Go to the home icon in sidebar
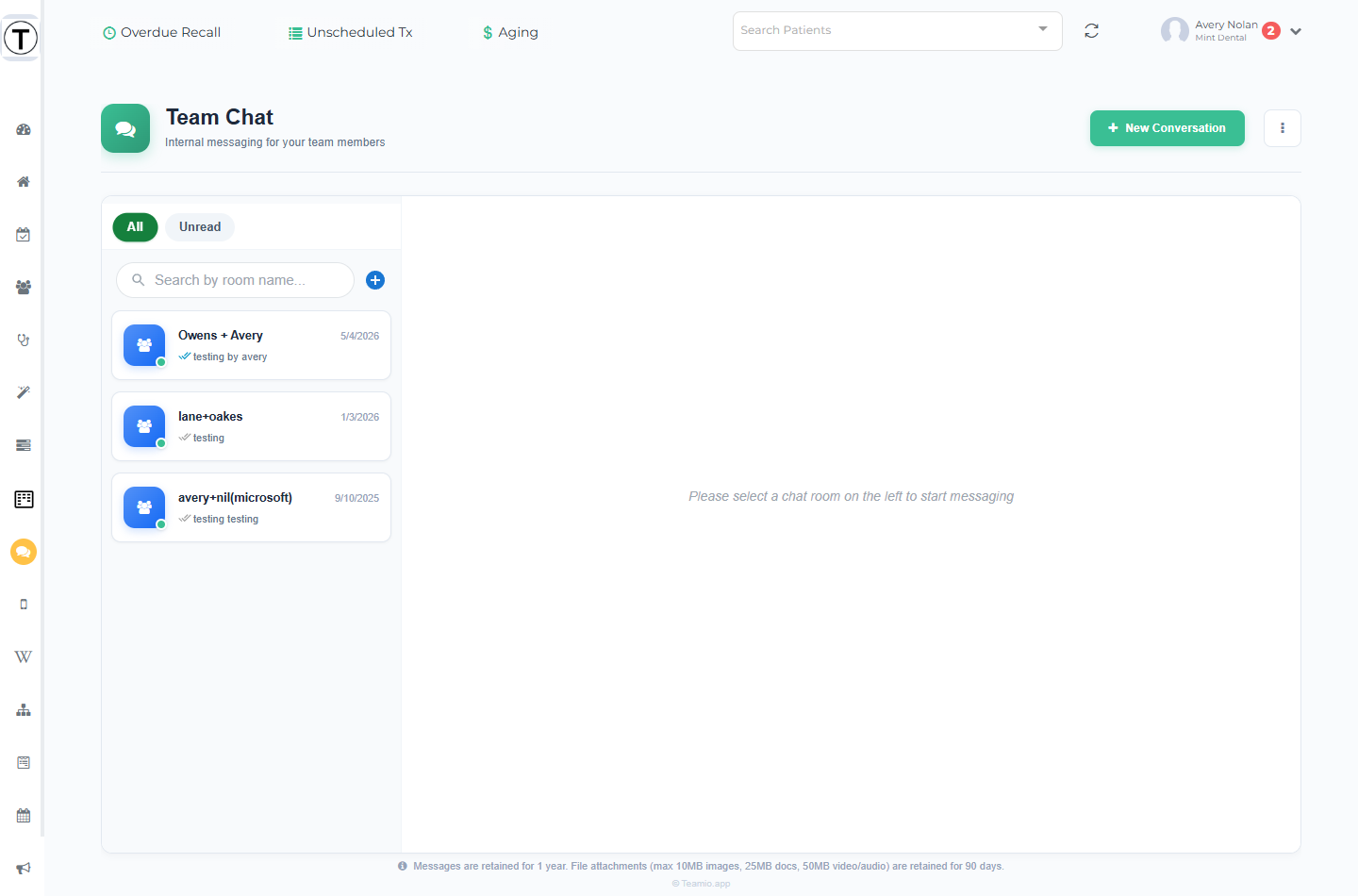1358x896 pixels. 24,182
